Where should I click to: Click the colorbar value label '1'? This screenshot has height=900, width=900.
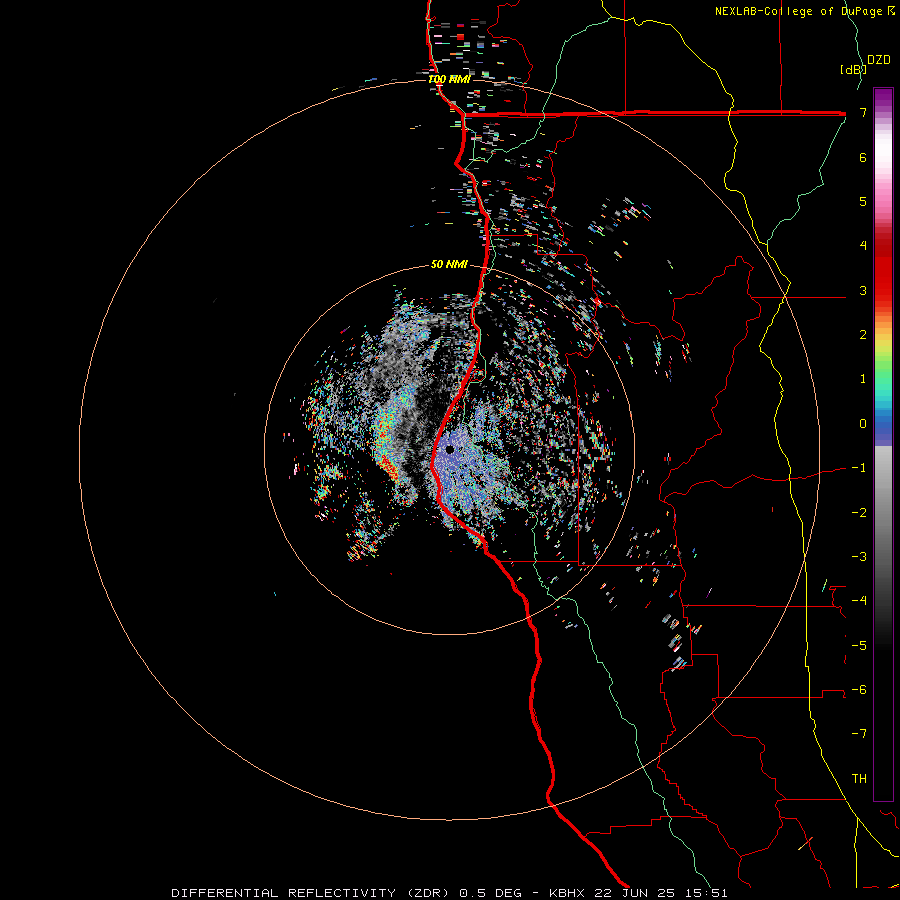[x=863, y=379]
